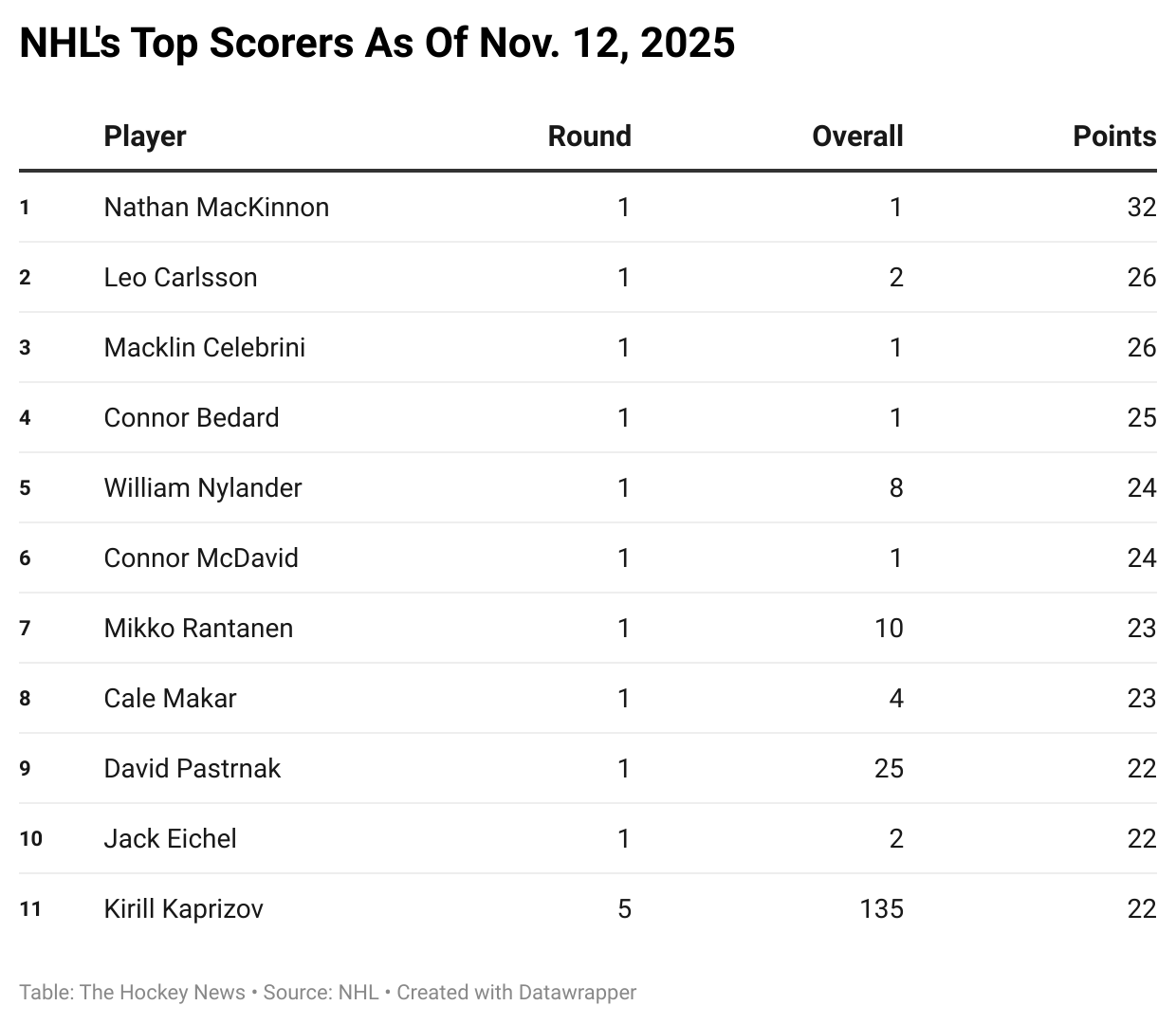The height and width of the screenshot is (1024, 1176).
Task: Click Kaprizov's overall pick value 135
Action: [881, 909]
